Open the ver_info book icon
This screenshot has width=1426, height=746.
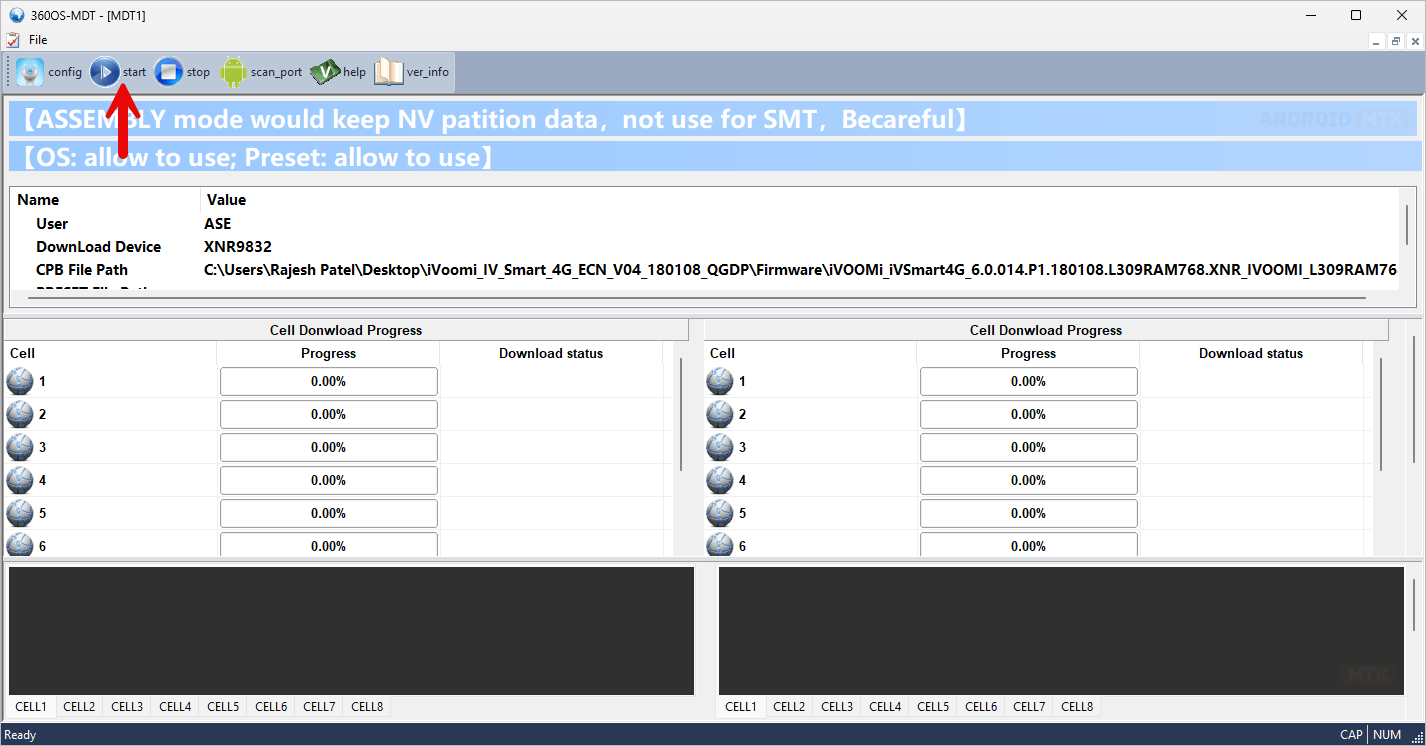388,72
